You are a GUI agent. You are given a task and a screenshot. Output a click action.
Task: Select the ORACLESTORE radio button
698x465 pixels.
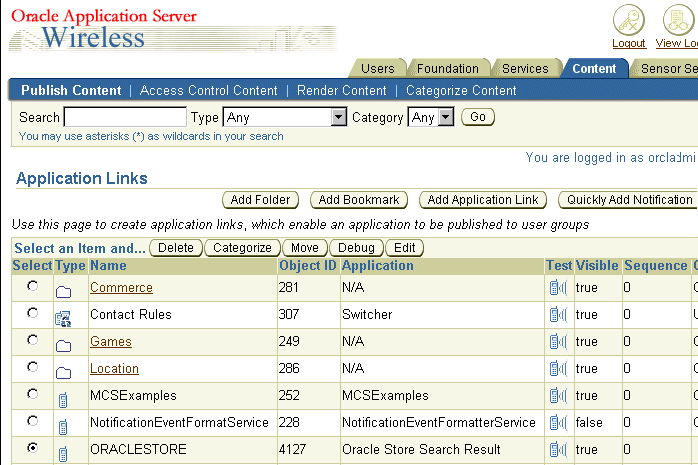(x=32, y=448)
